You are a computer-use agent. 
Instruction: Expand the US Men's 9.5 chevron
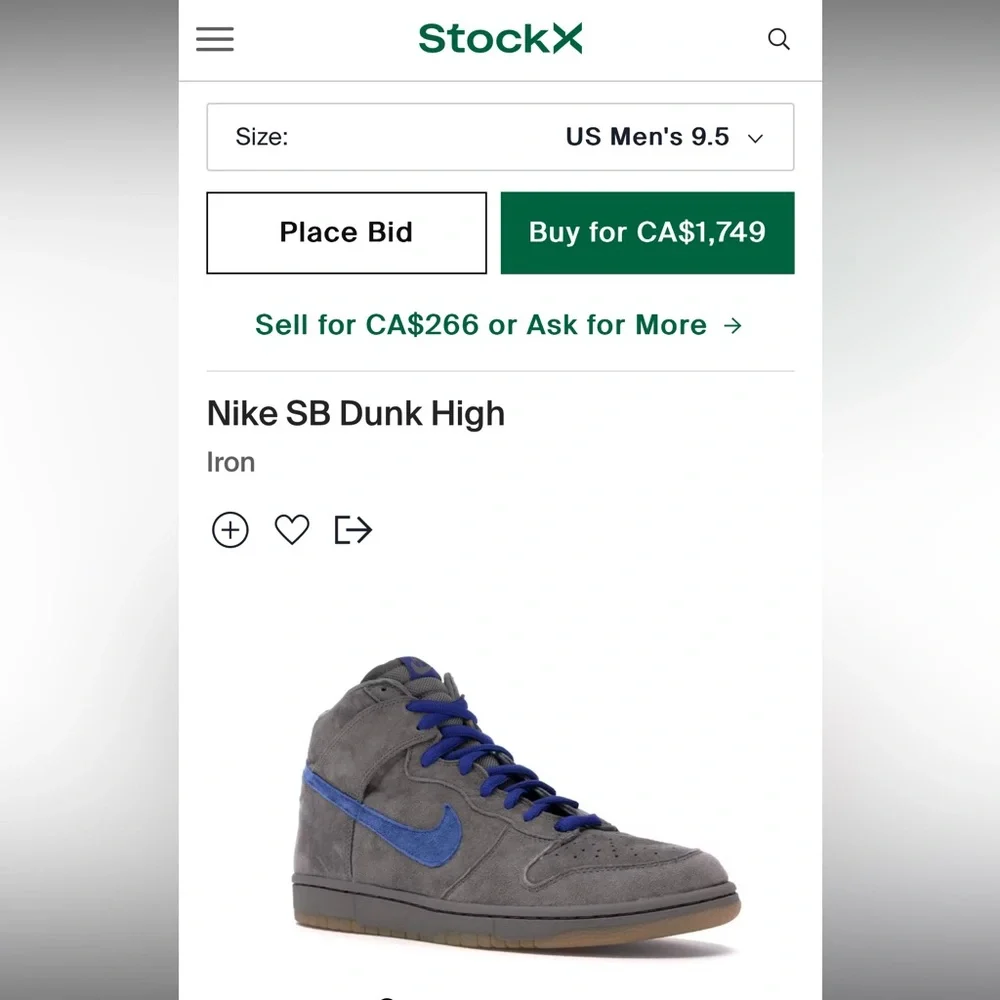pyautogui.click(x=755, y=138)
